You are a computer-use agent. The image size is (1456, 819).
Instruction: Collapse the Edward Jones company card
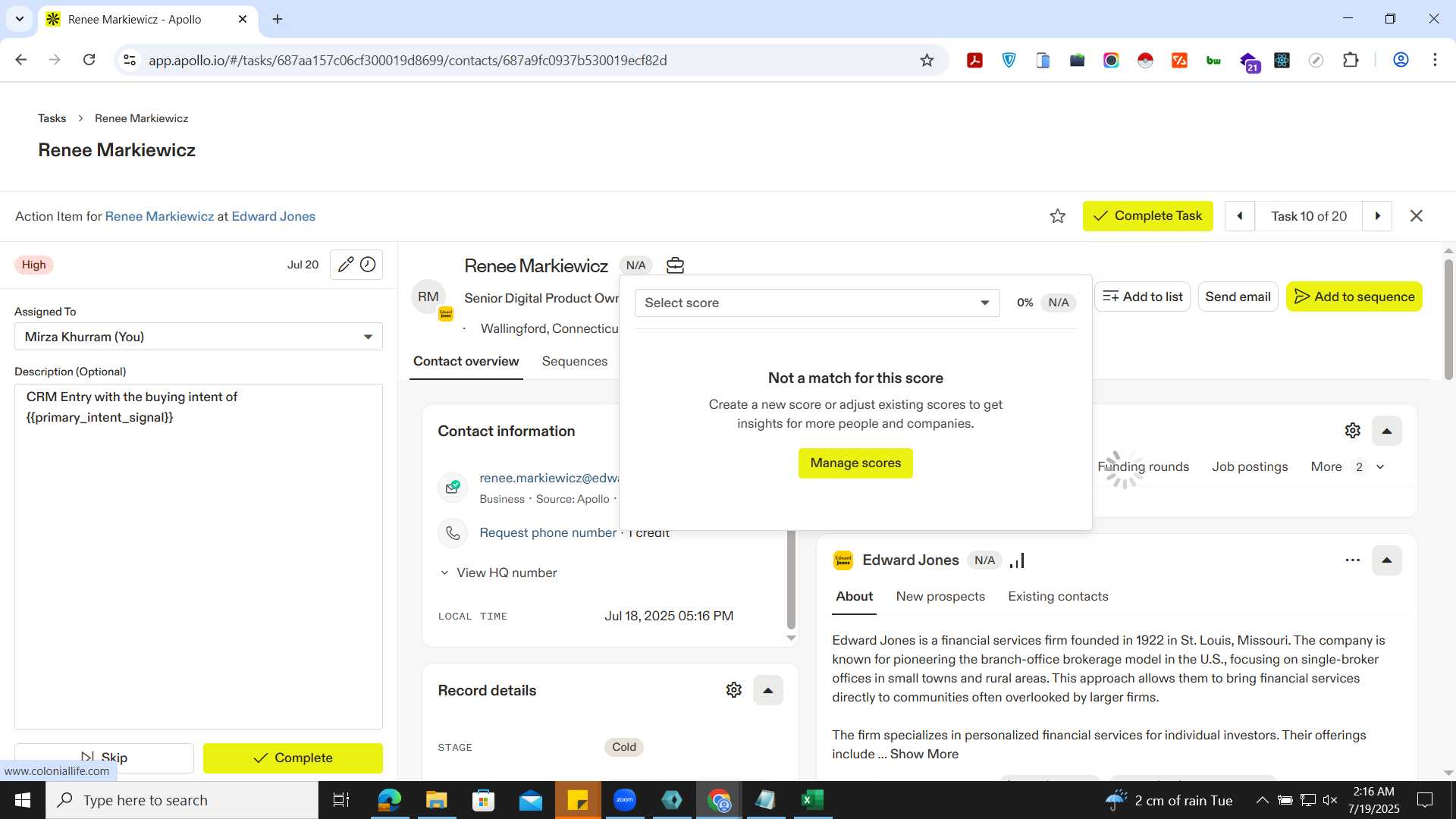click(1386, 560)
